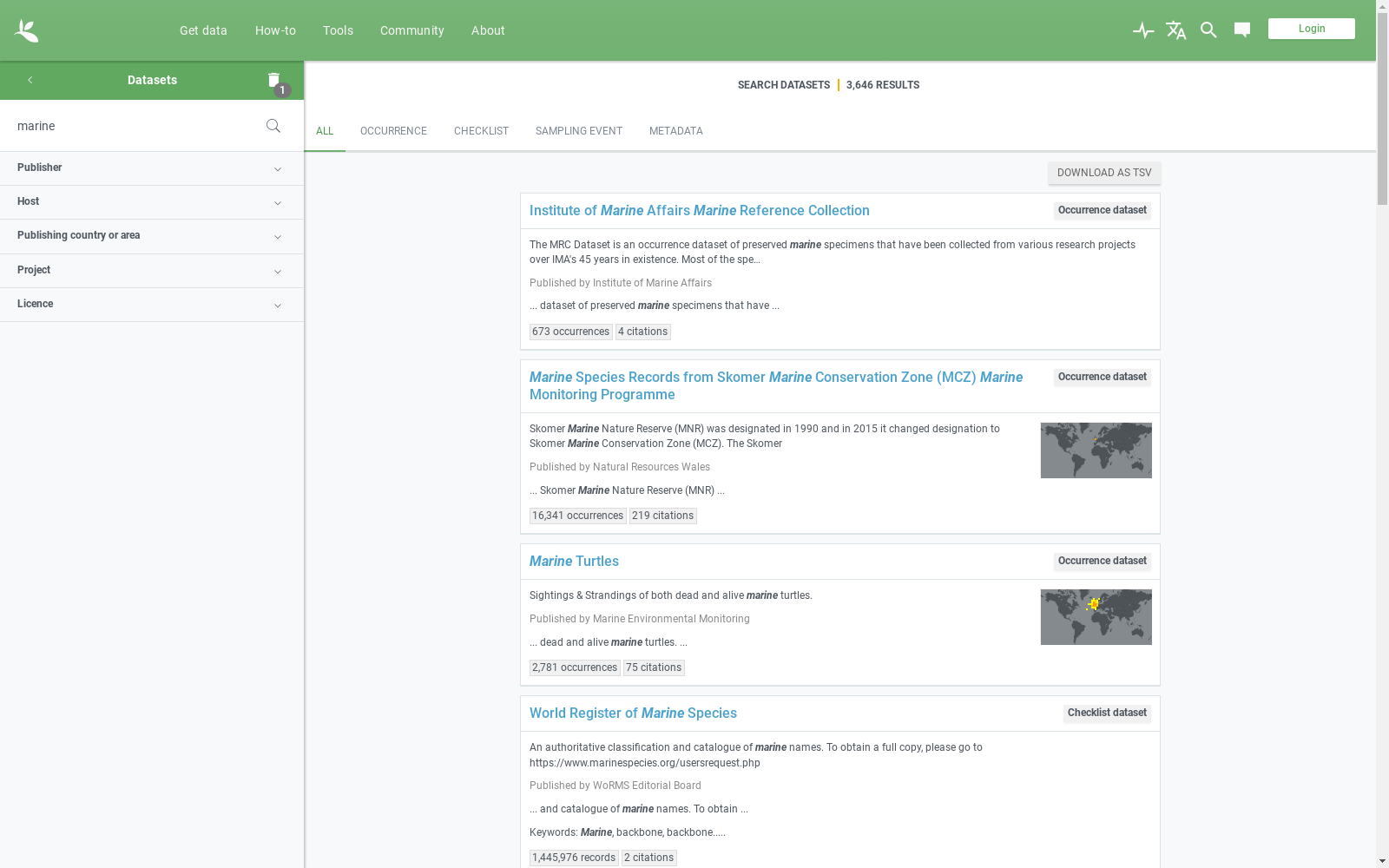Switch to the CHECKLIST tab
The height and width of the screenshot is (868, 1389).
(x=481, y=131)
